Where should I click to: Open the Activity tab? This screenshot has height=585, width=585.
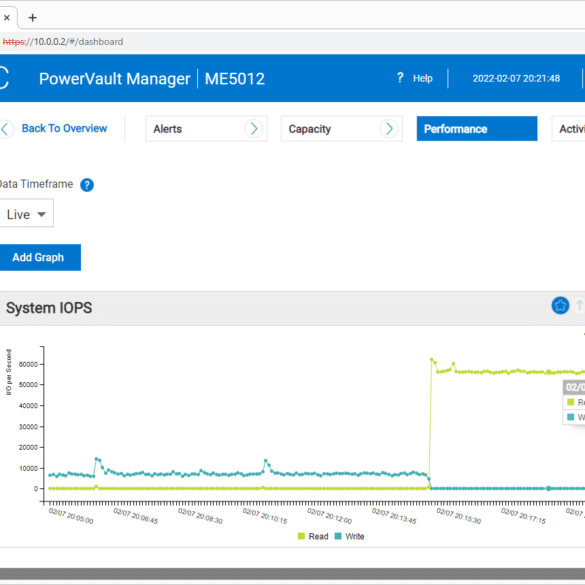[569, 129]
